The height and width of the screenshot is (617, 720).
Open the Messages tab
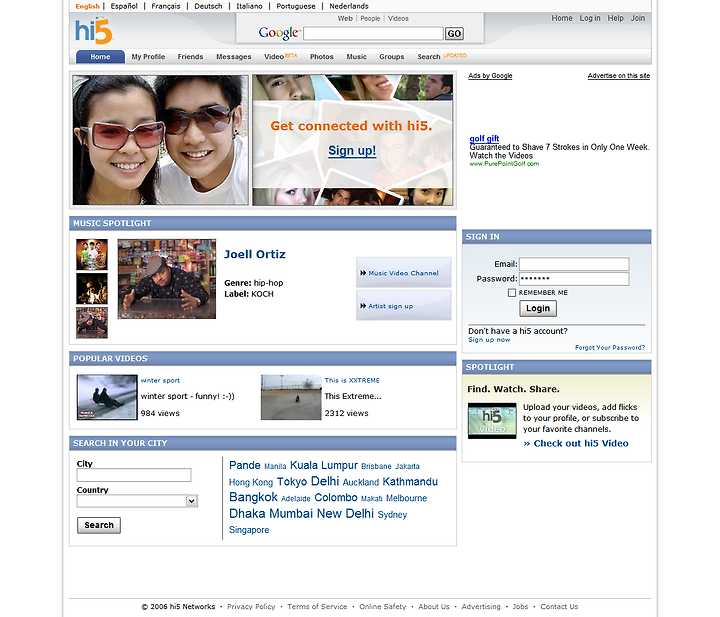pos(233,56)
